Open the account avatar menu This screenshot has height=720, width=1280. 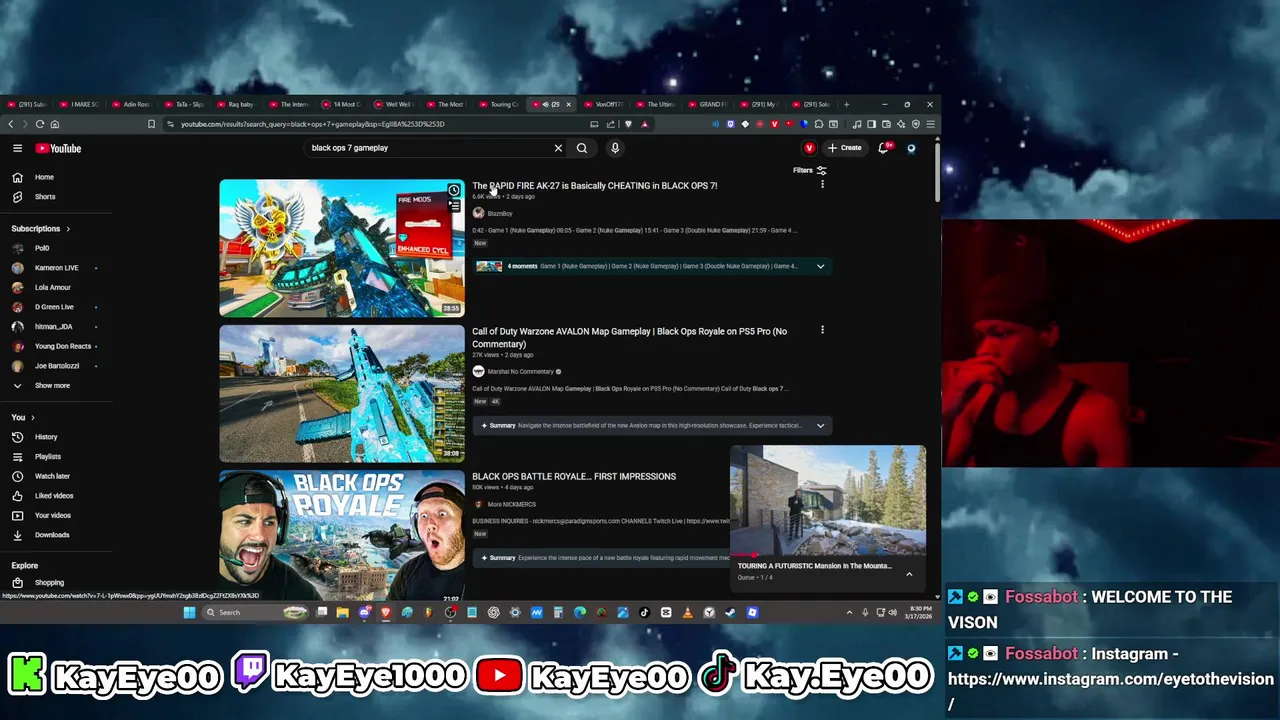[x=911, y=148]
